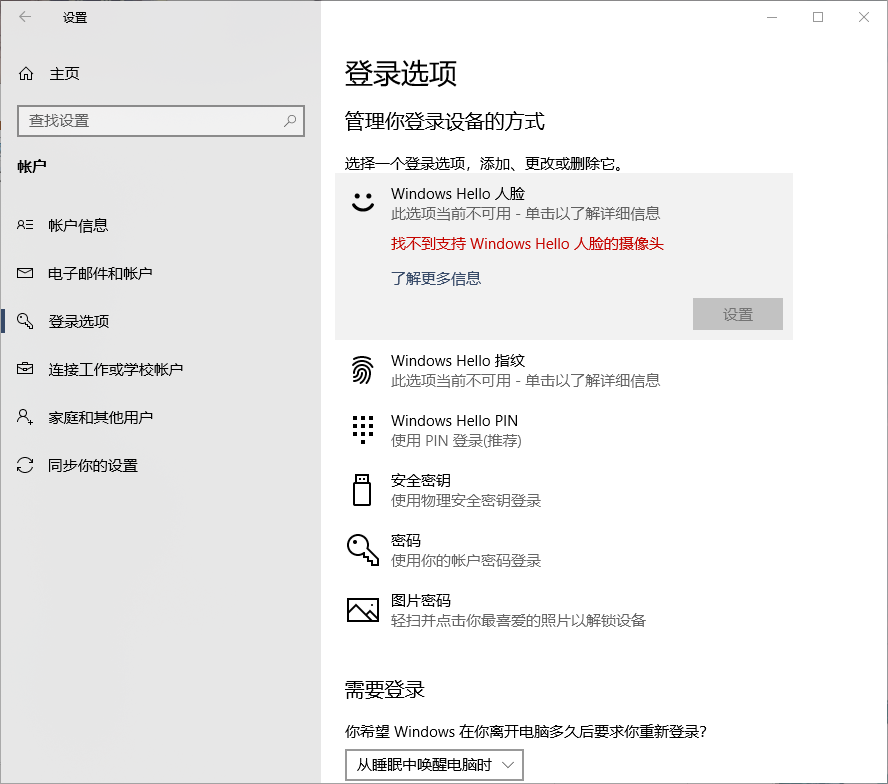The height and width of the screenshot is (784, 888).
Task: Expand the Windows Hello 指纹 option
Action: 563,370
